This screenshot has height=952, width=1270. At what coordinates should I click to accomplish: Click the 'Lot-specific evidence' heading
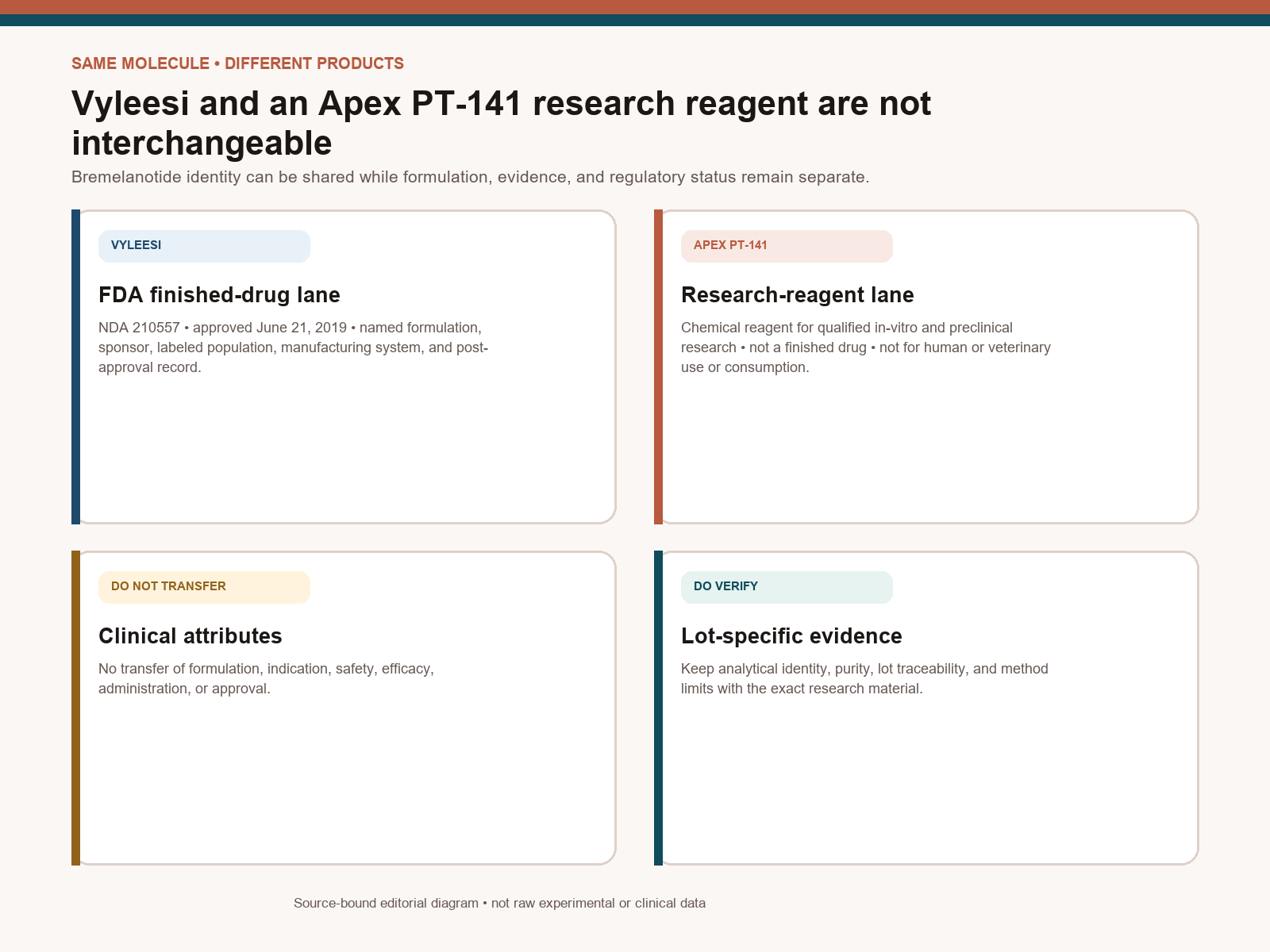point(791,636)
